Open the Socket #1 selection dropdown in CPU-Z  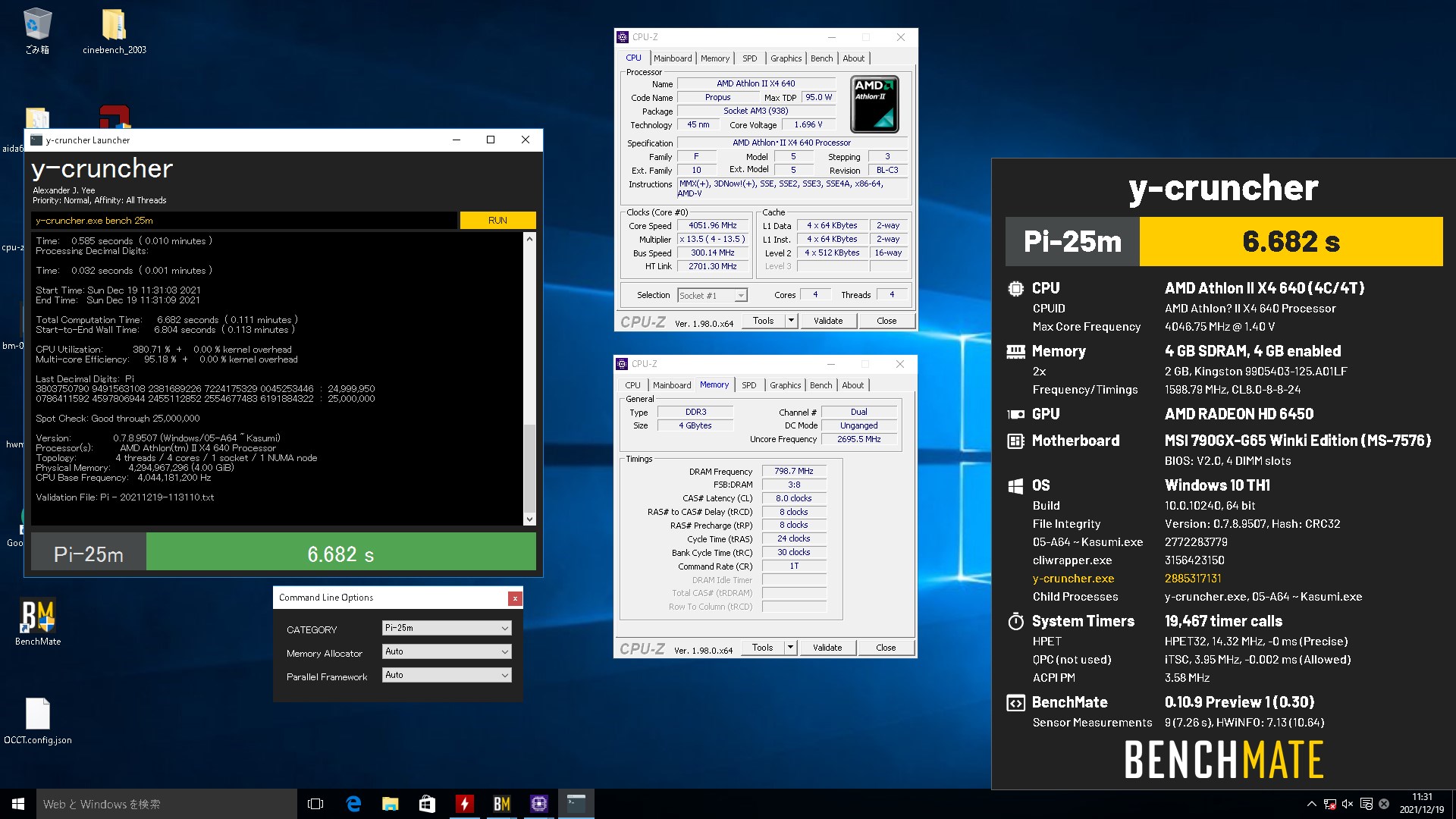pyautogui.click(x=712, y=295)
